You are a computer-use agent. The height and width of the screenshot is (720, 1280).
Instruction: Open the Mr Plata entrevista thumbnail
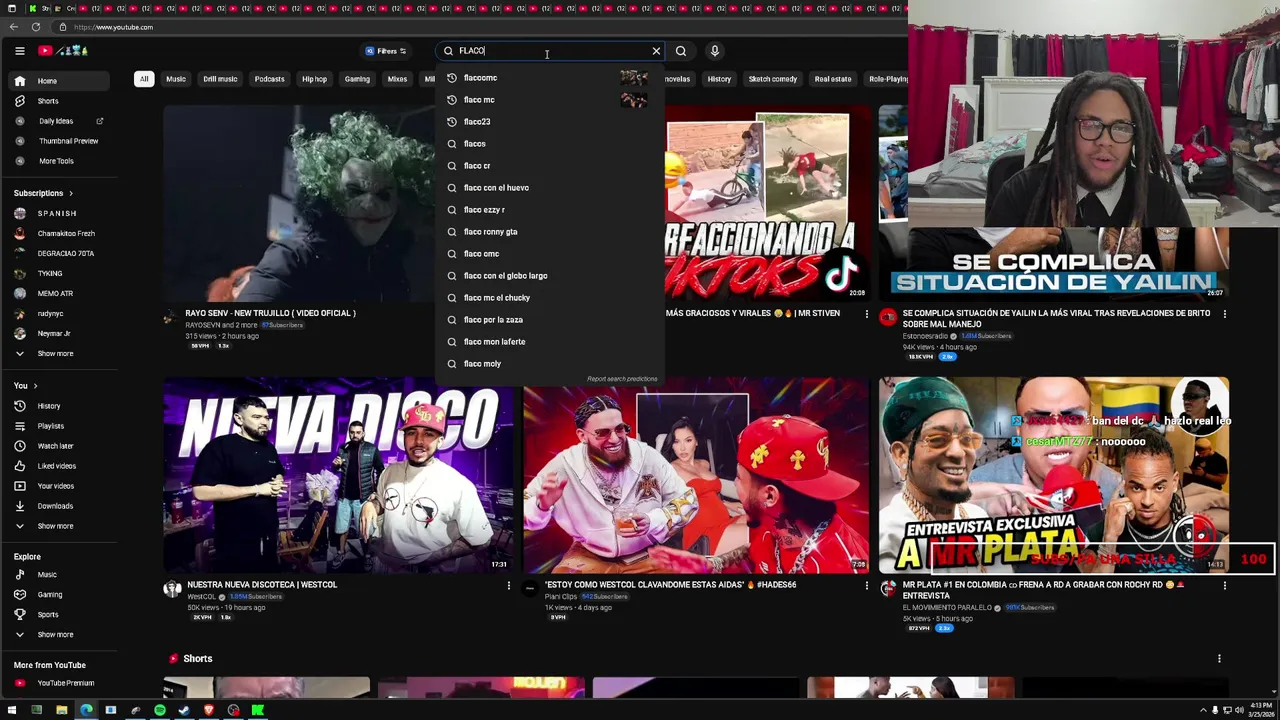[1054, 475]
